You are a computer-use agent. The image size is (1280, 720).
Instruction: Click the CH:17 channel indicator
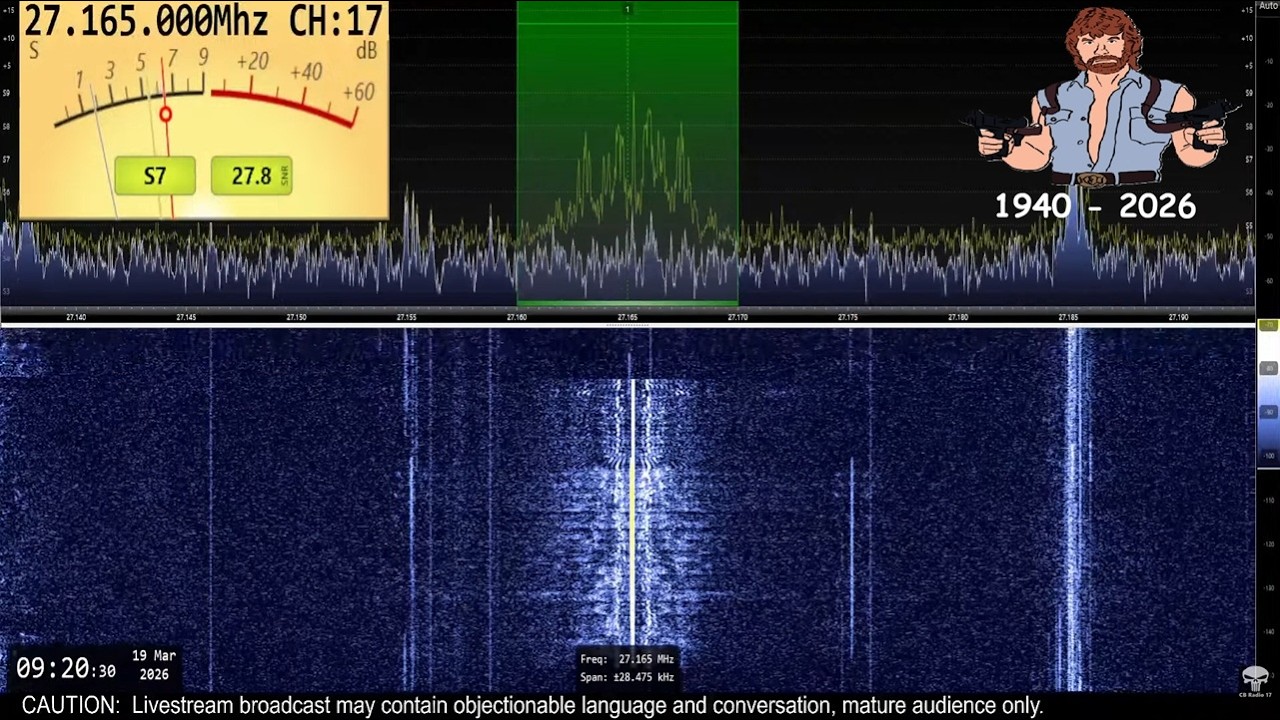pos(336,20)
